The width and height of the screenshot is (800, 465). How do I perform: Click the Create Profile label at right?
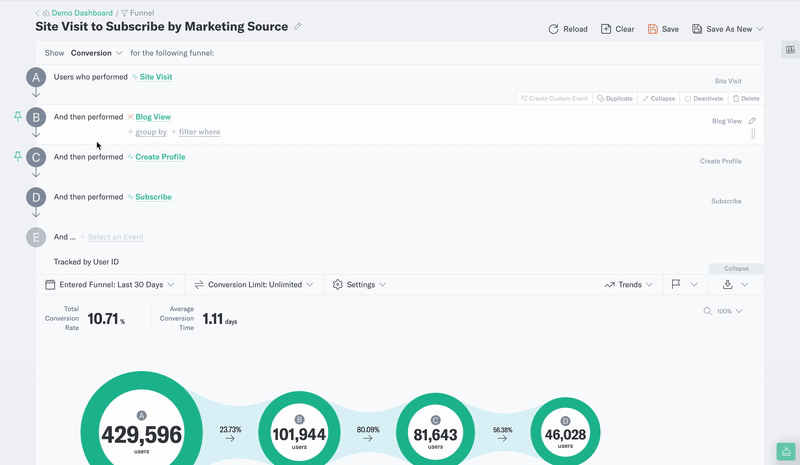720,161
